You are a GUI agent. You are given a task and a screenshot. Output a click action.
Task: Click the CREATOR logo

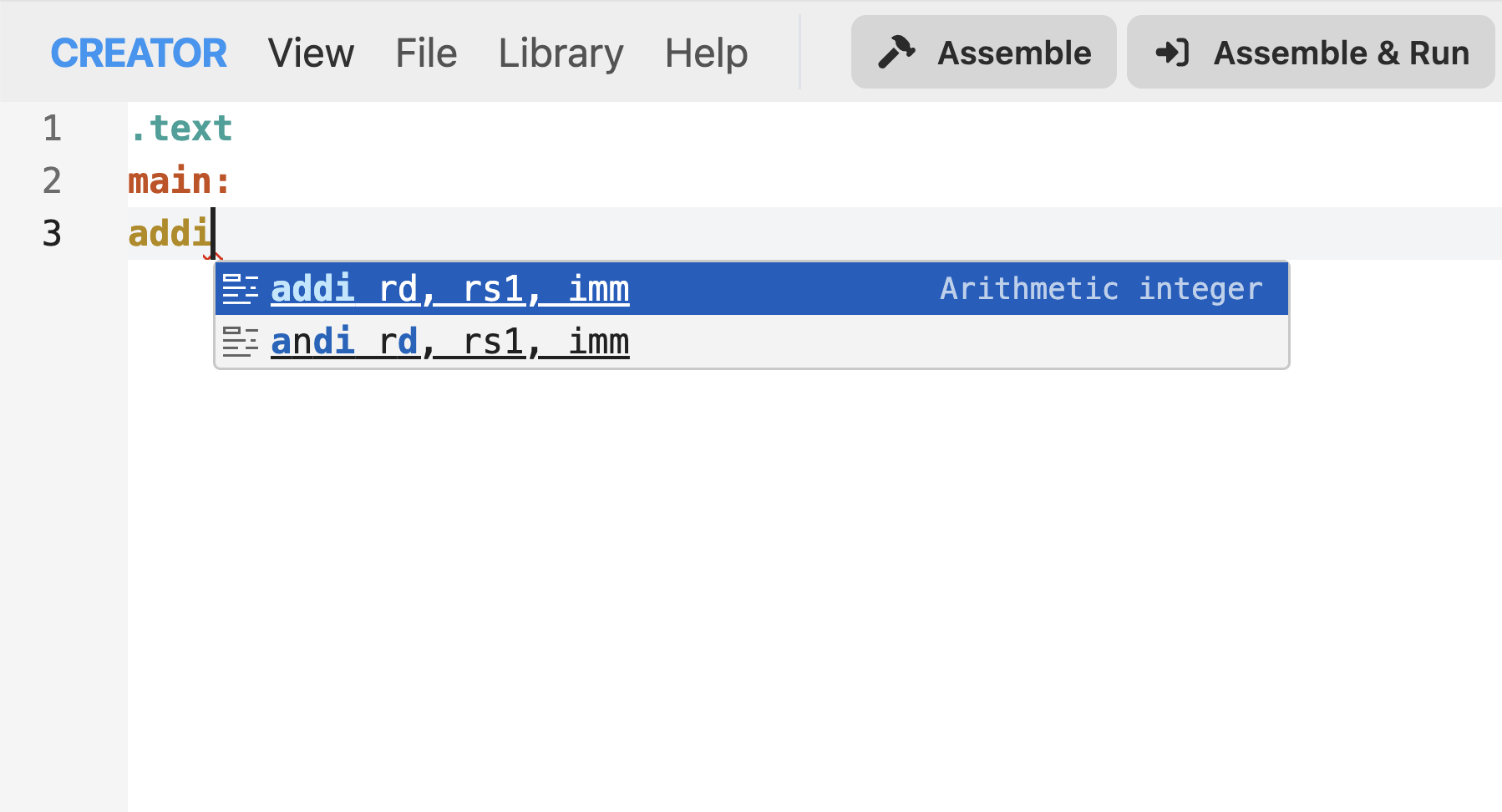[139, 52]
